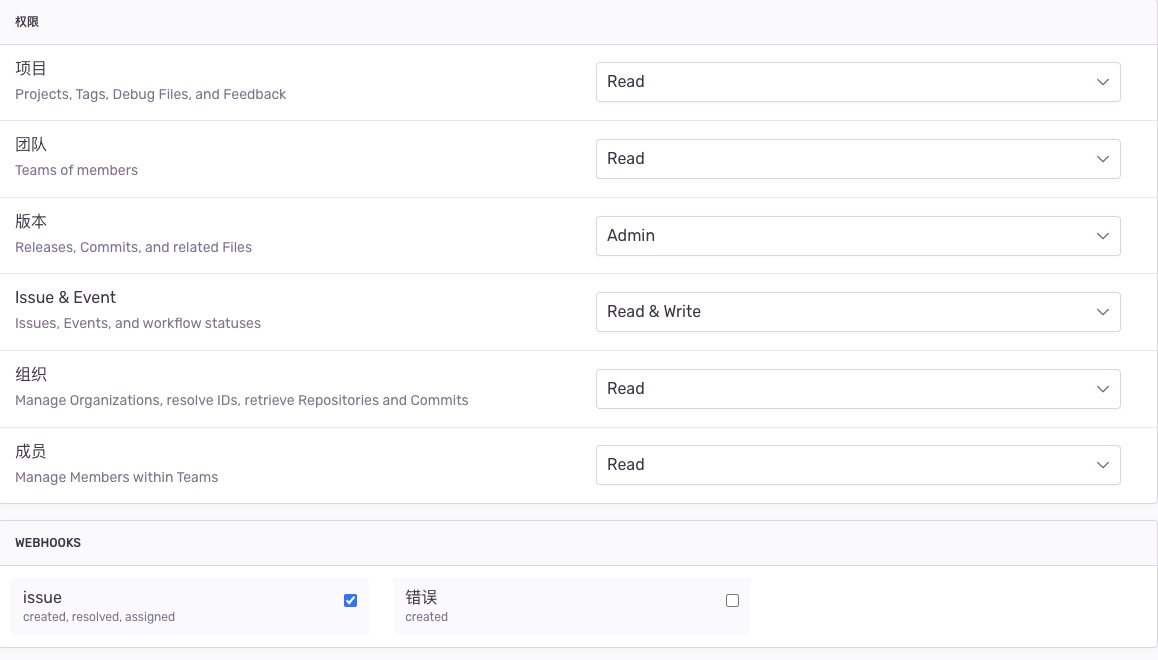Open the 项目 permission dropdown
1158x660 pixels.
[857, 82]
